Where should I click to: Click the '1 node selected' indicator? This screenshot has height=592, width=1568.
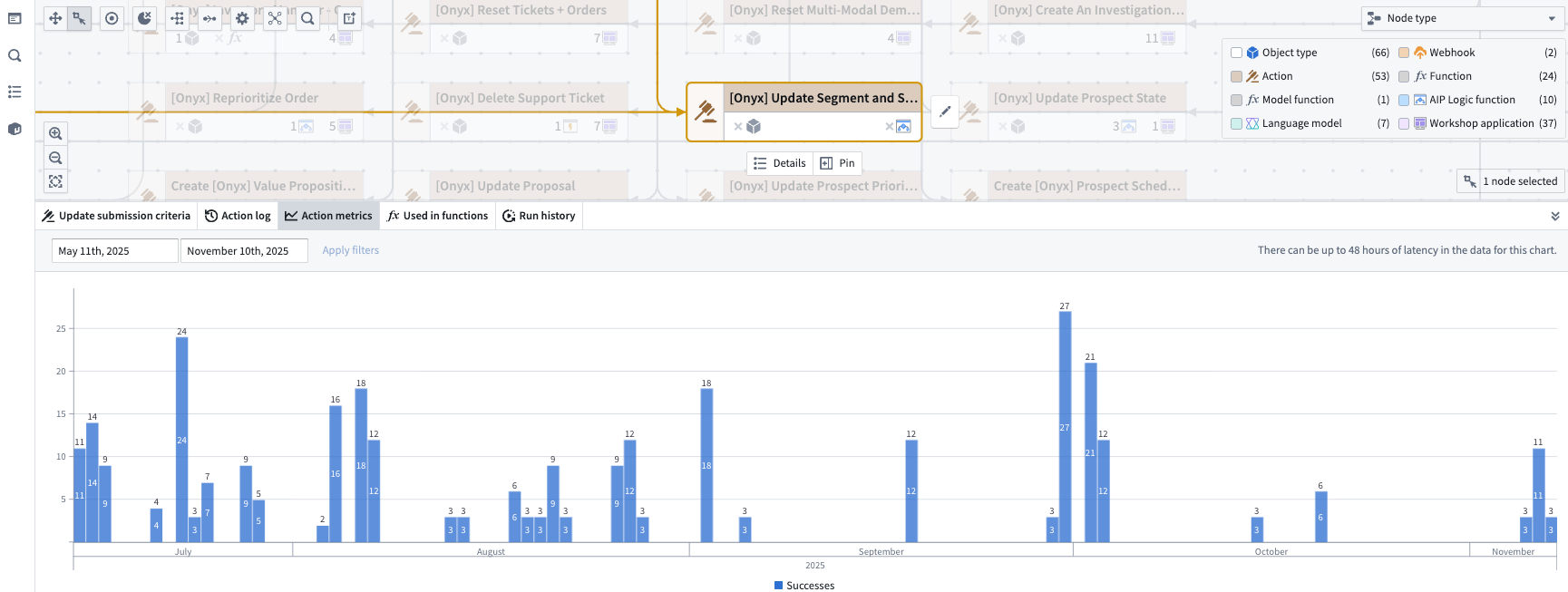(x=1509, y=181)
